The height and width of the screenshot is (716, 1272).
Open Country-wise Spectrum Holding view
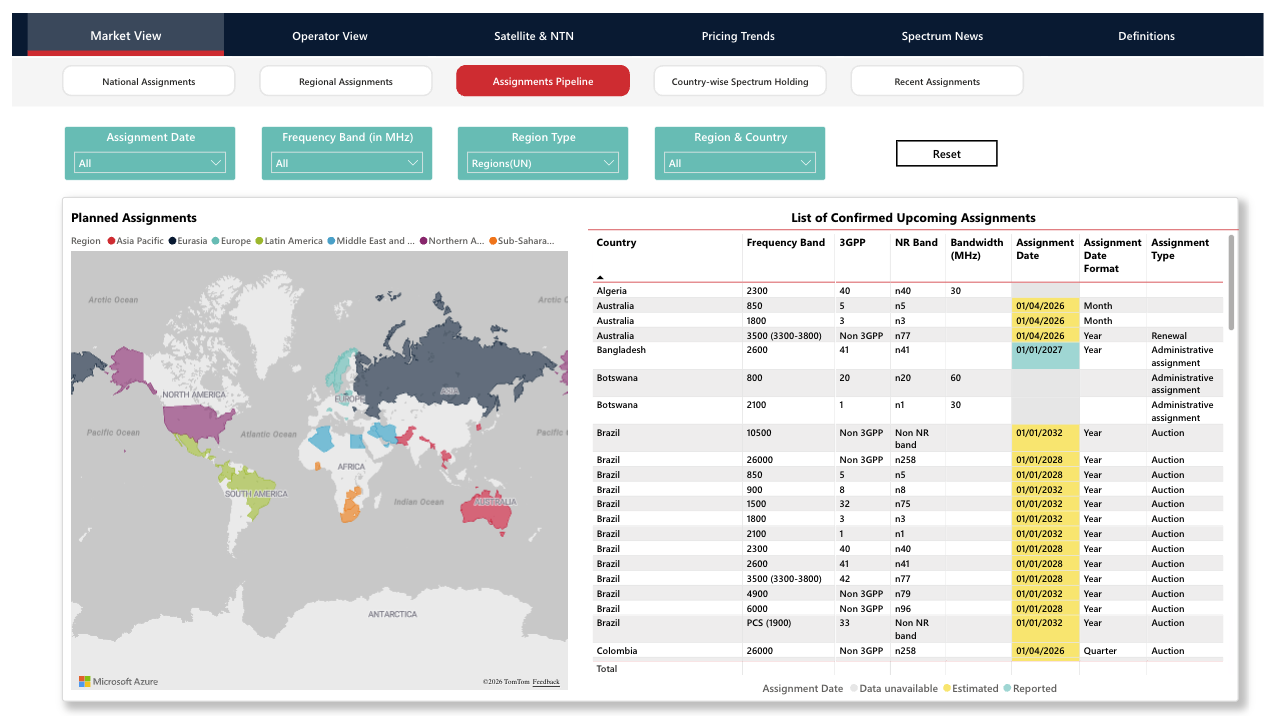pos(740,81)
